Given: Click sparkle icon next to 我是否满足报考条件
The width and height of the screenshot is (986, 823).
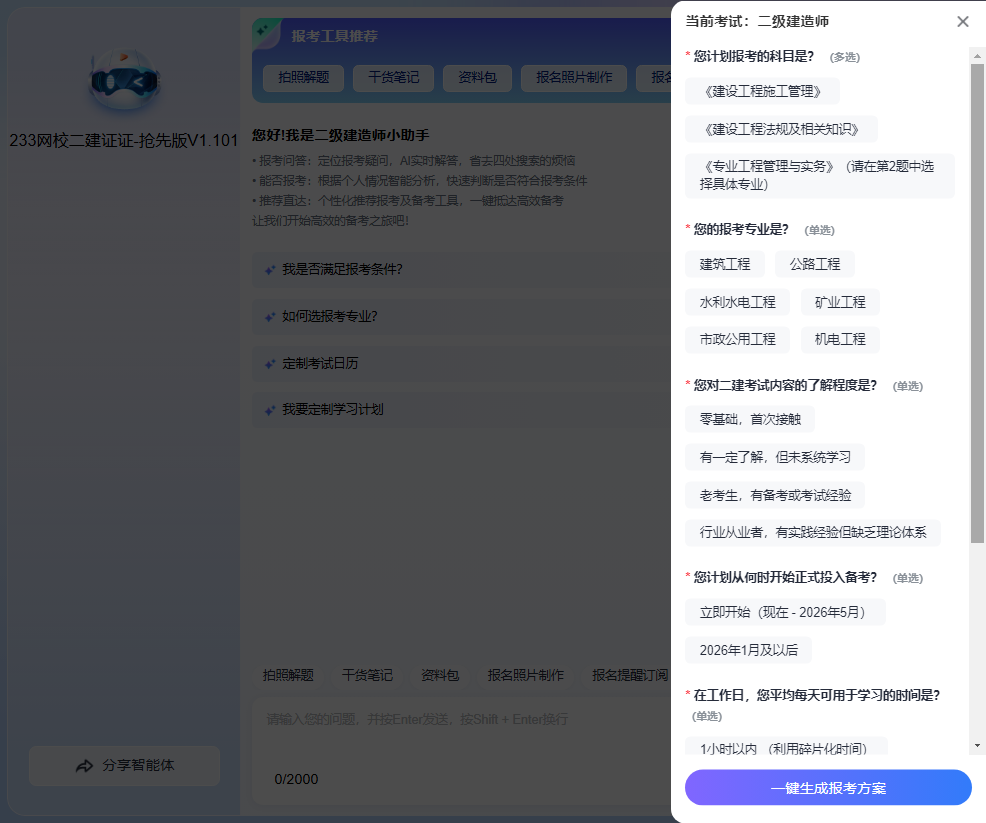Looking at the screenshot, I should pyautogui.click(x=269, y=270).
